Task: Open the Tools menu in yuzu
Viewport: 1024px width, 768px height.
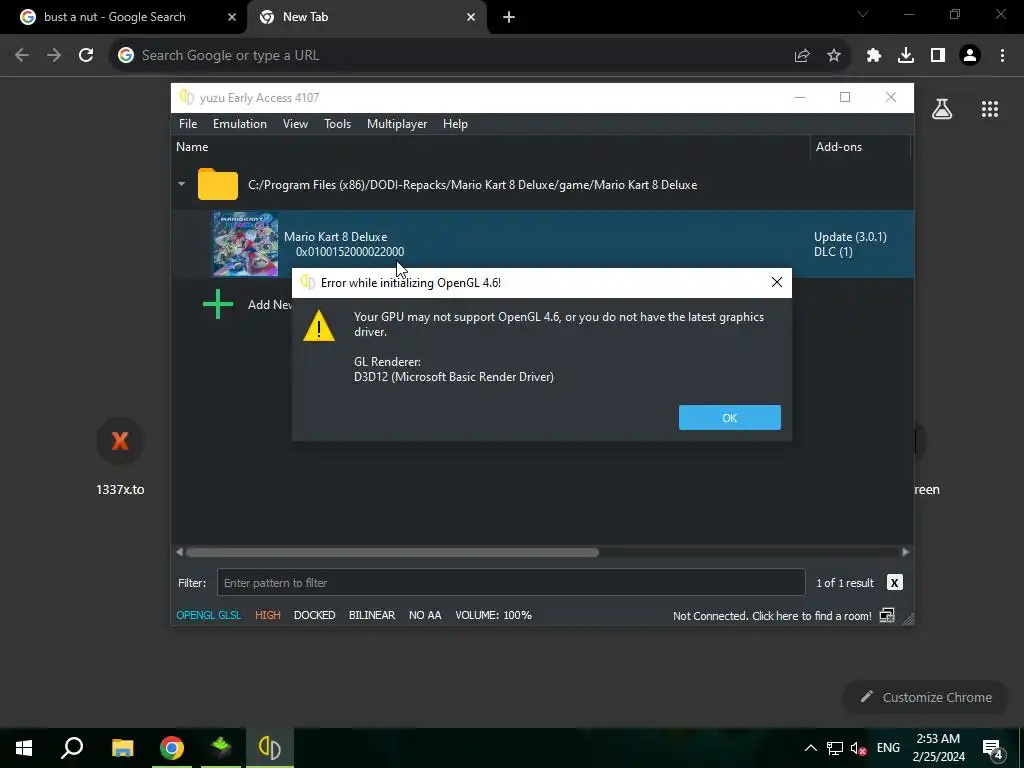Action: pos(337,124)
